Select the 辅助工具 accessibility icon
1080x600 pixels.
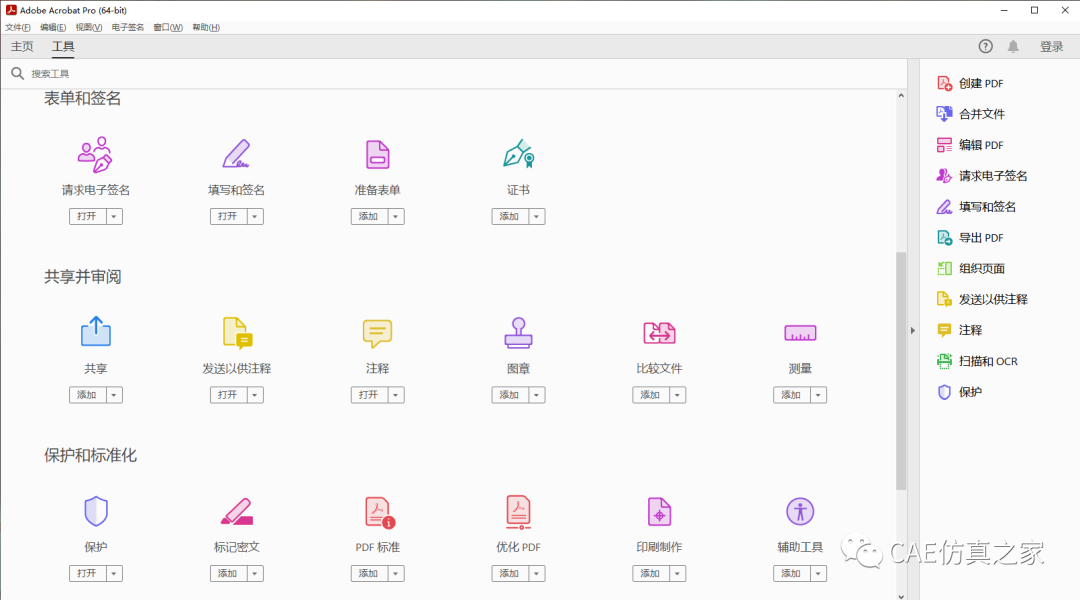[x=800, y=512]
